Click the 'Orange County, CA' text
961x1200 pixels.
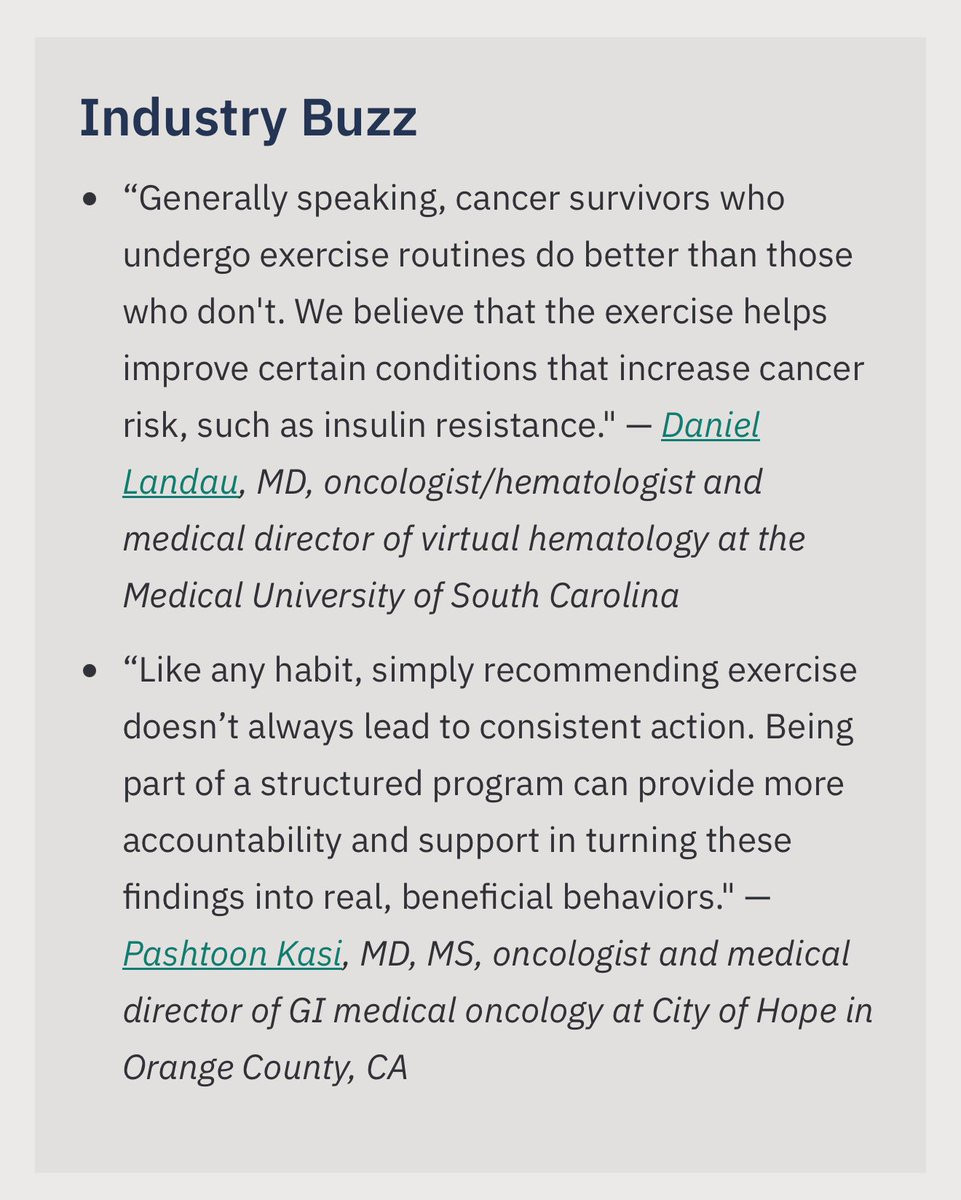pos(265,1067)
